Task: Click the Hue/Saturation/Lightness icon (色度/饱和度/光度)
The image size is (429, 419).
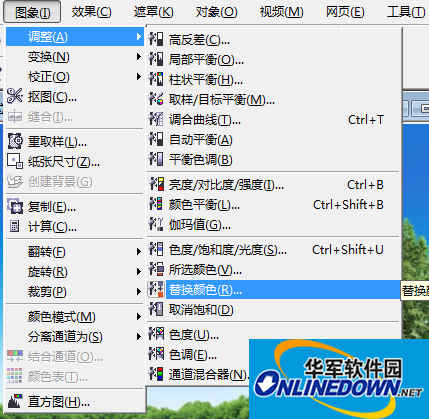Action: 156,249
